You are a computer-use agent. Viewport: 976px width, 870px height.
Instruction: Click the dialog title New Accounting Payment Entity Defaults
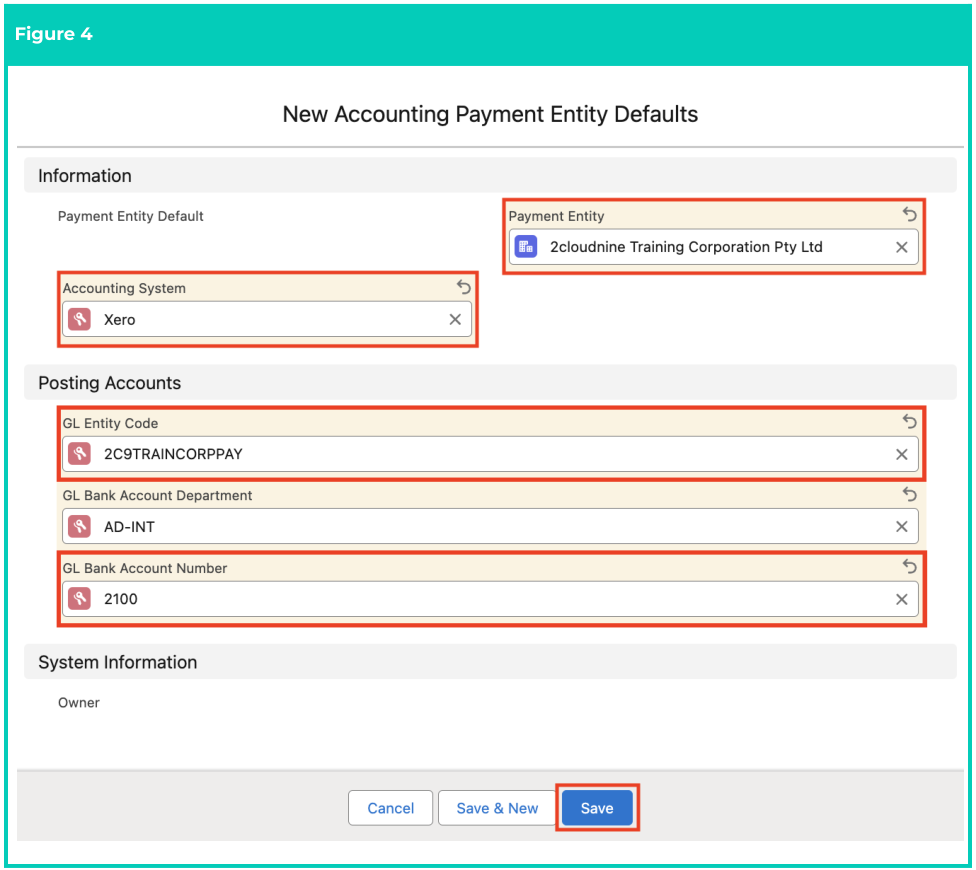(490, 115)
